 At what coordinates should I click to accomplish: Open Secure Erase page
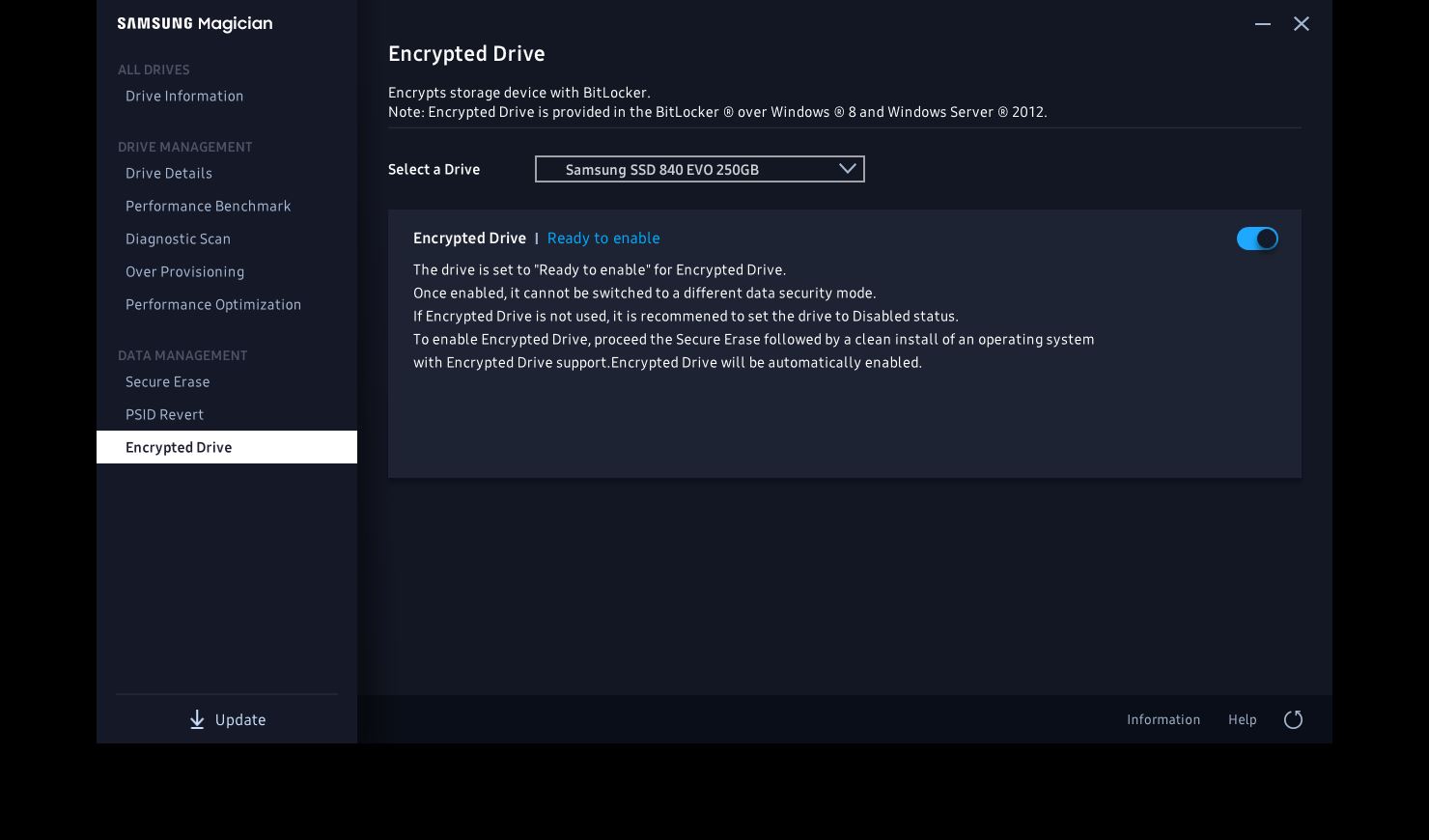[168, 381]
